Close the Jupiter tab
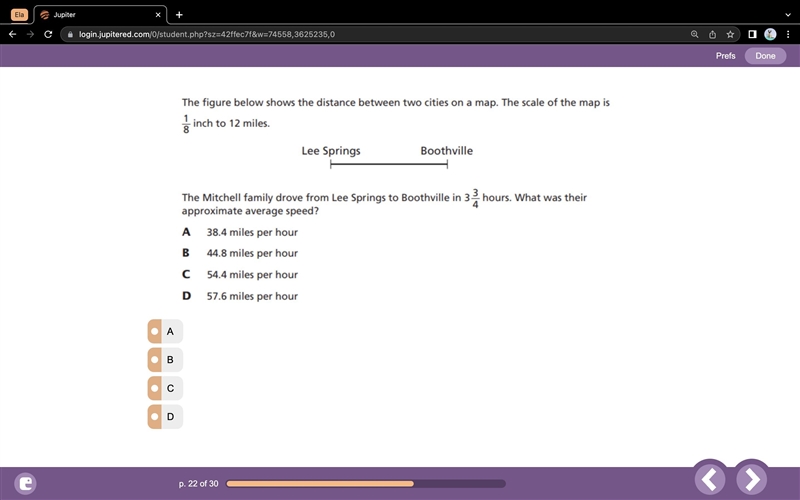Image resolution: width=800 pixels, height=500 pixels. (x=158, y=15)
